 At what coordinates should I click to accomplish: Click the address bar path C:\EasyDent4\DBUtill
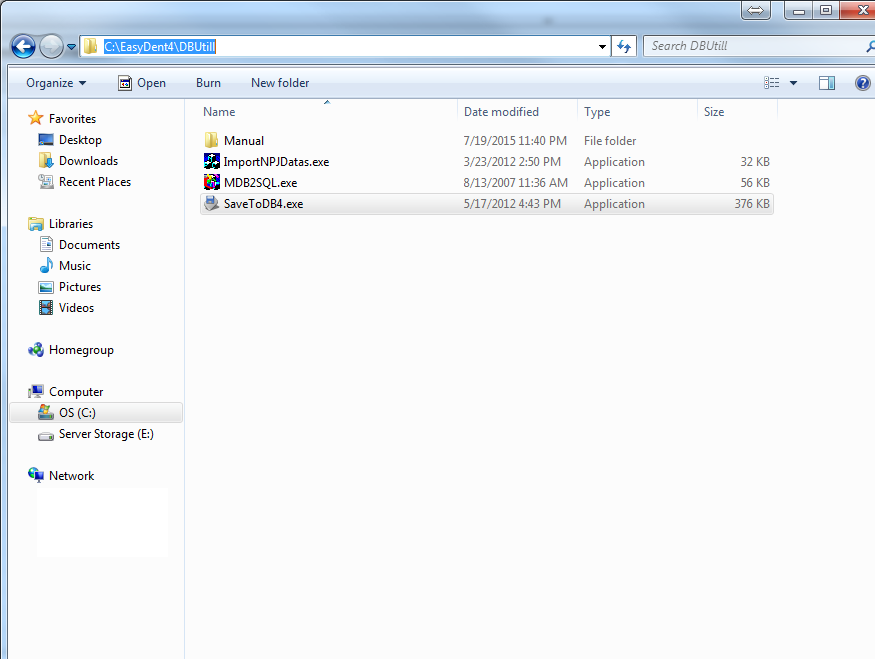point(160,47)
